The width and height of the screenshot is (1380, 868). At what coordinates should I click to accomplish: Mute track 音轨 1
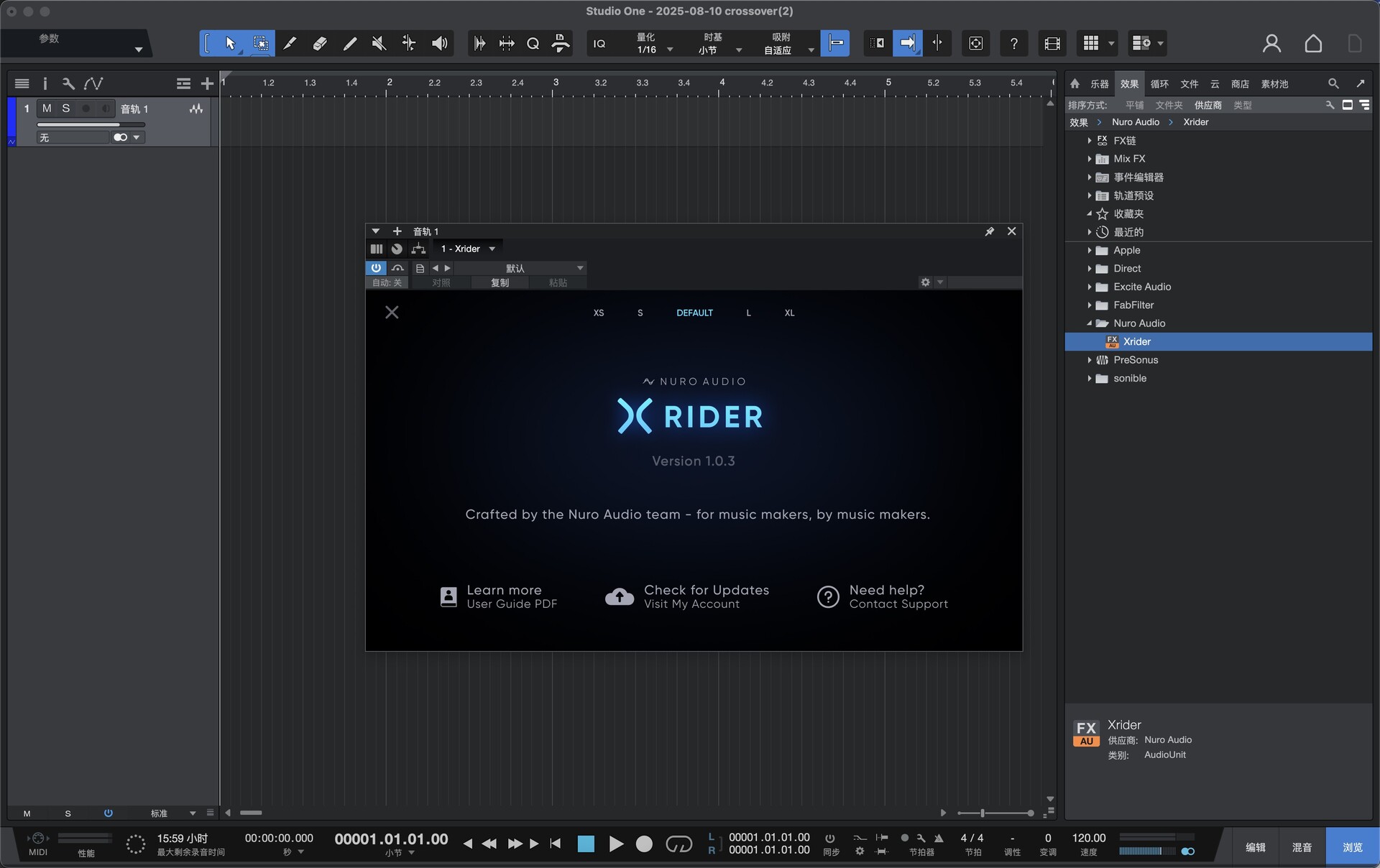(47, 108)
